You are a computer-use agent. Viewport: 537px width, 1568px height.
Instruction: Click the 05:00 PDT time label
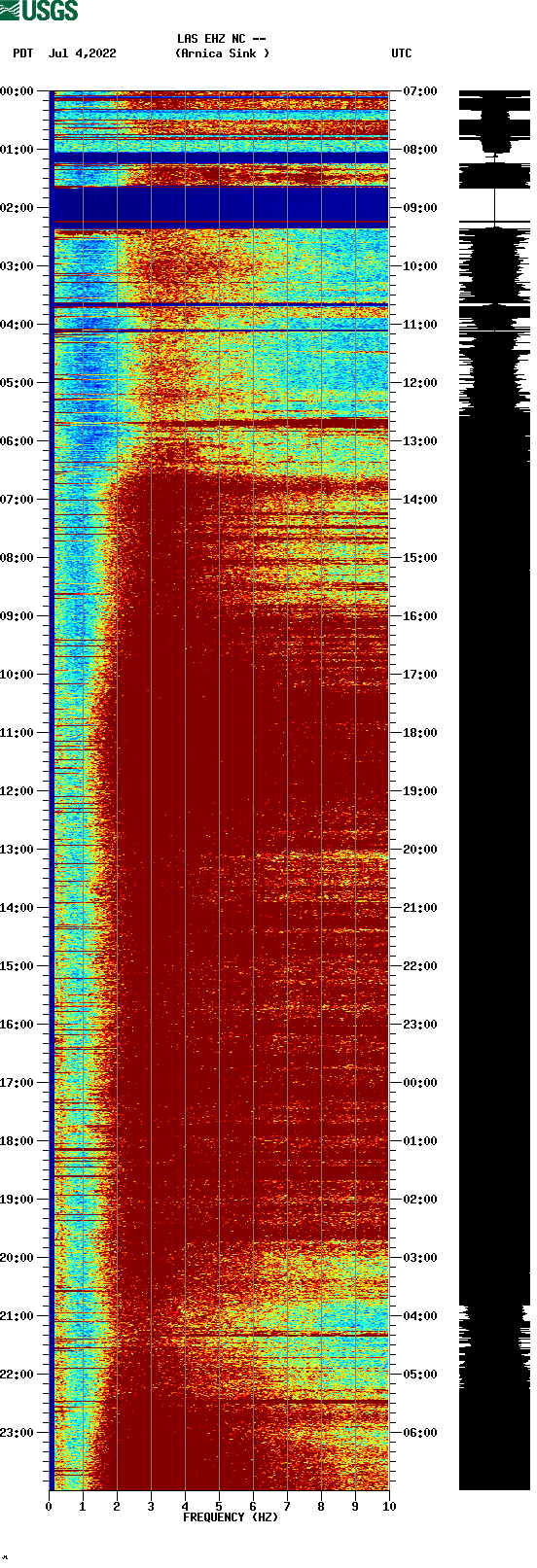coord(17,383)
